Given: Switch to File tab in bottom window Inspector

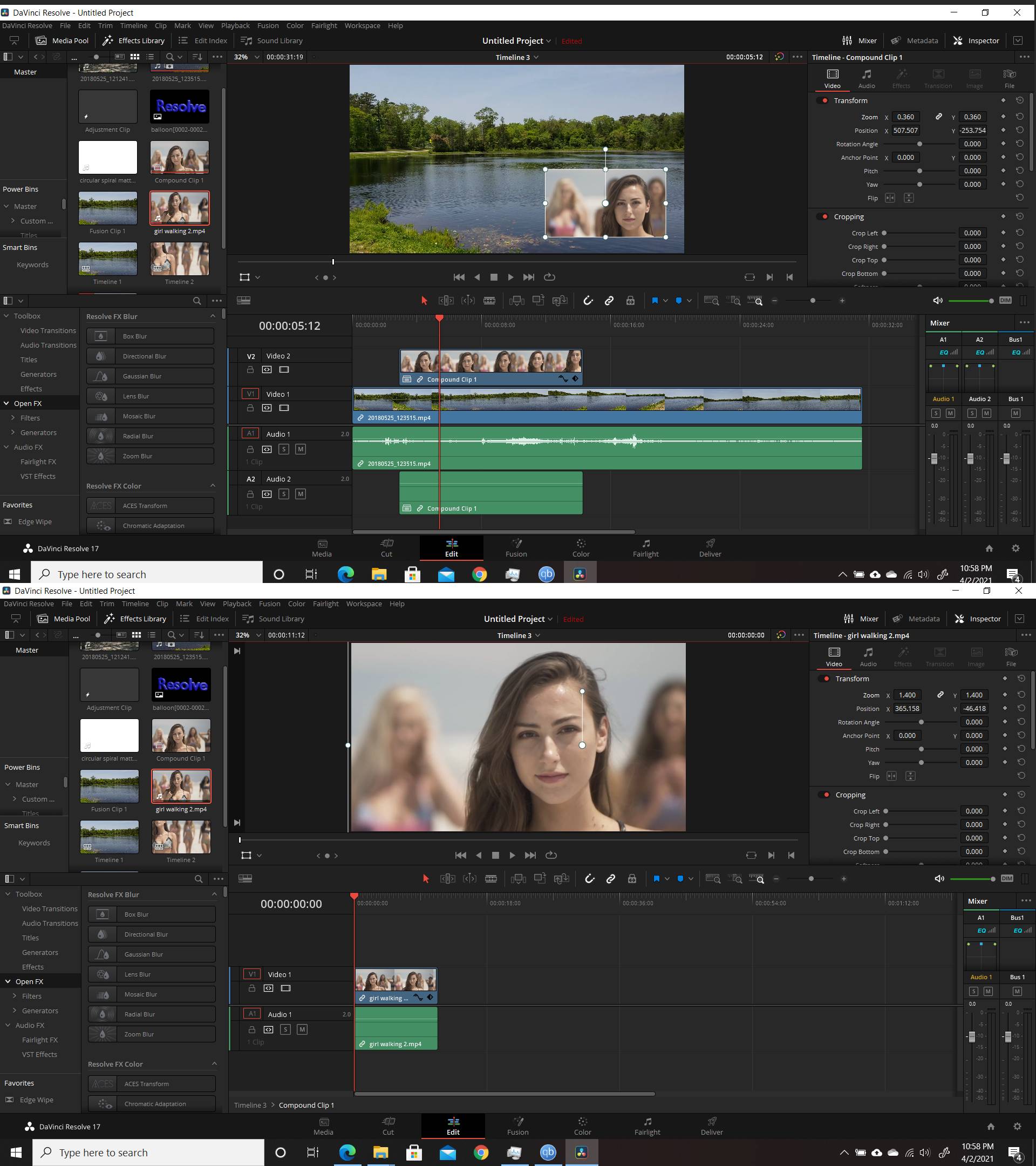Looking at the screenshot, I should 1011,656.
